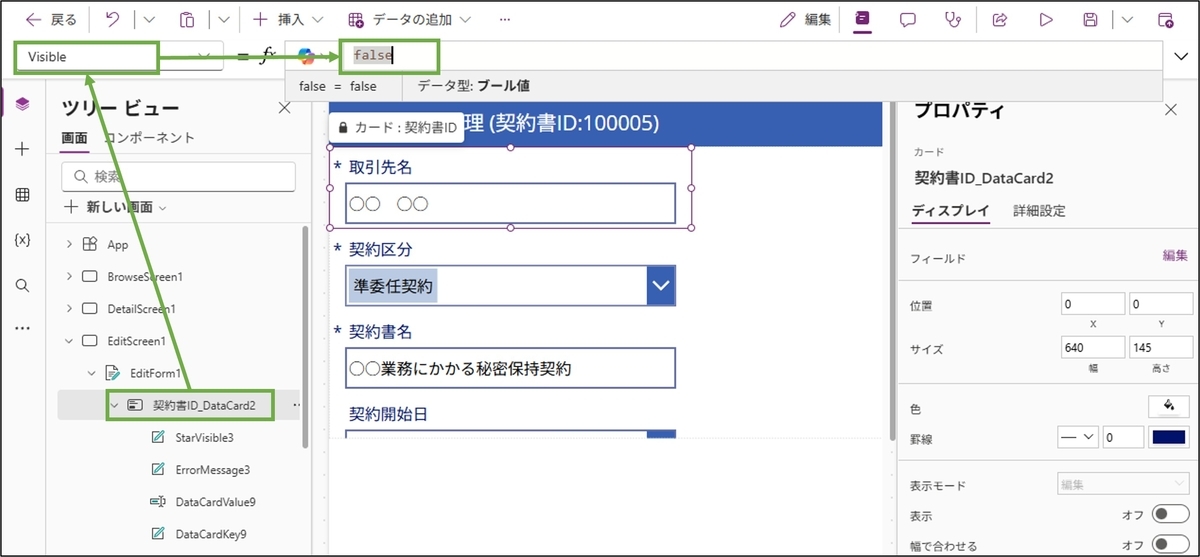The height and width of the screenshot is (557, 1200).
Task: Click the 編集 pencil button in toolbar
Action: coord(805,19)
